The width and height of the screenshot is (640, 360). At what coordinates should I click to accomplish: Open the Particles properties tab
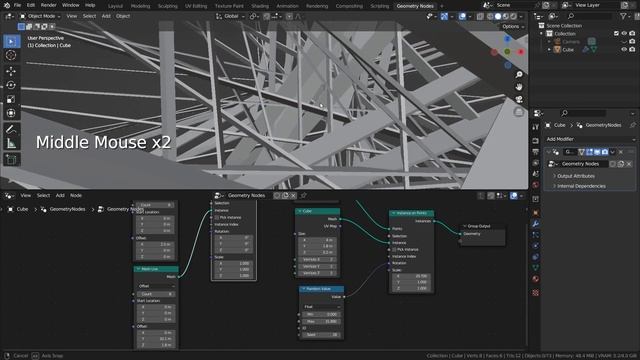coord(536,235)
